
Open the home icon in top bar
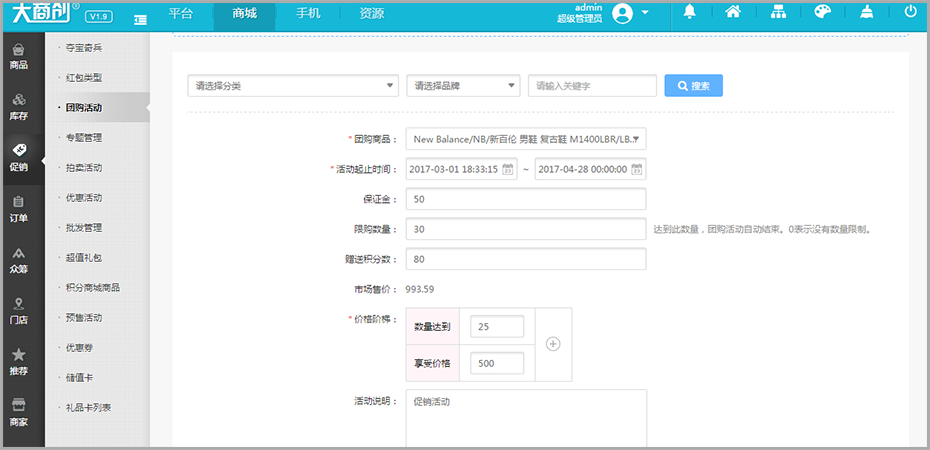click(733, 12)
